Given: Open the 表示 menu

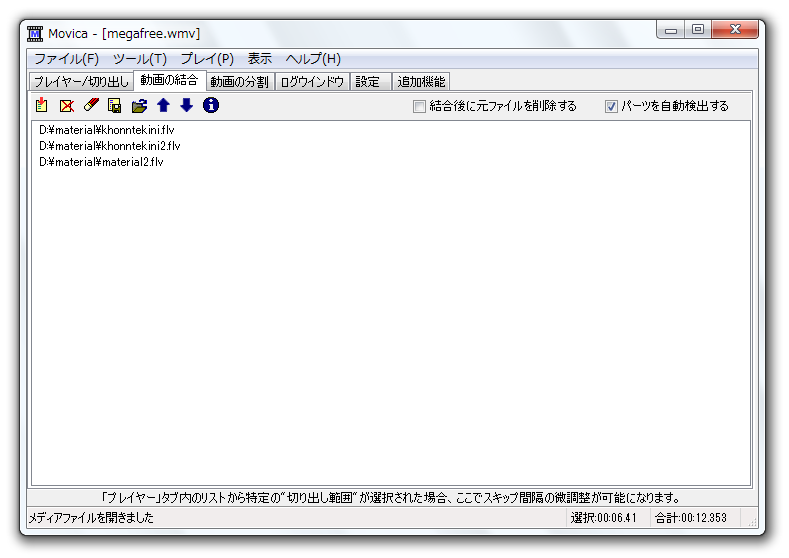Looking at the screenshot, I should tap(260, 59).
